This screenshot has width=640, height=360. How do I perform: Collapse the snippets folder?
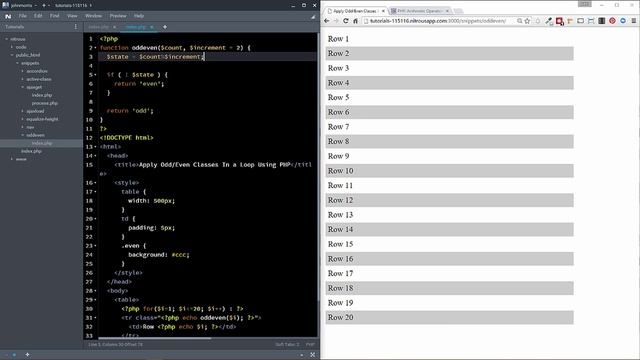point(17,63)
